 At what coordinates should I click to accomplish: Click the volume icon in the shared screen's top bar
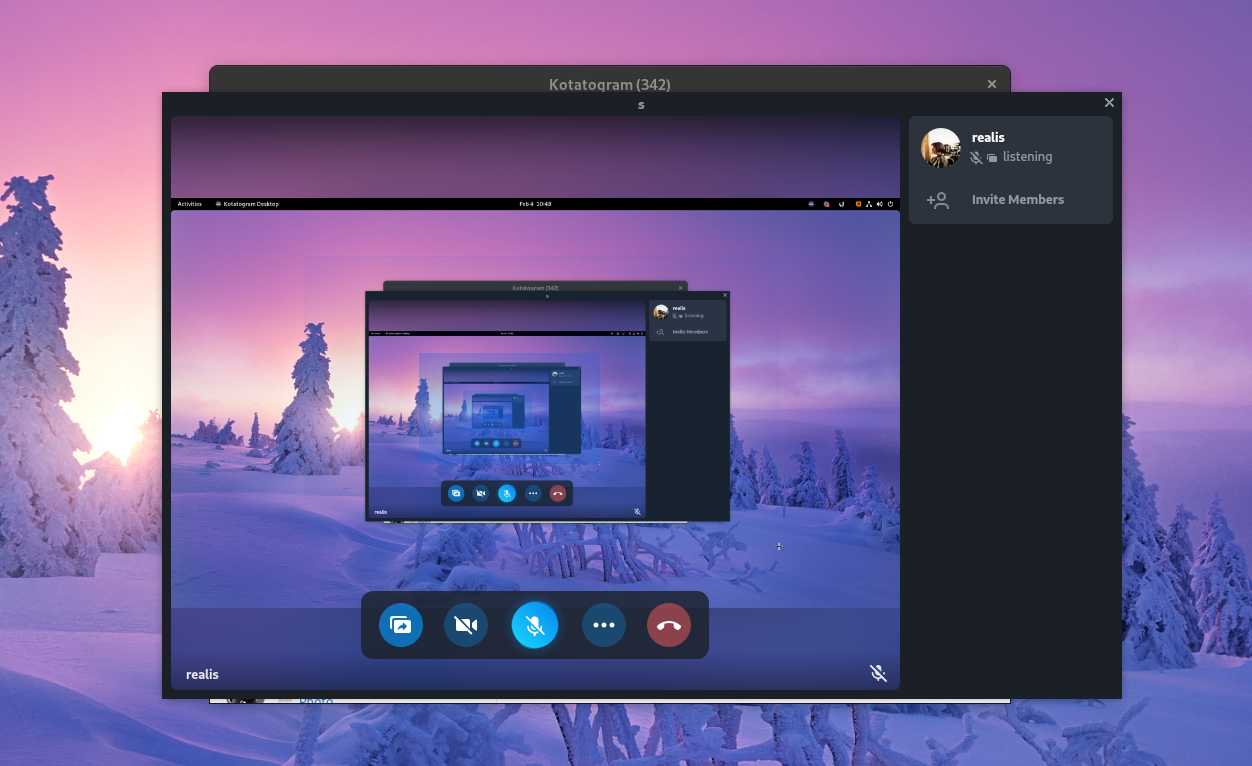coord(880,204)
